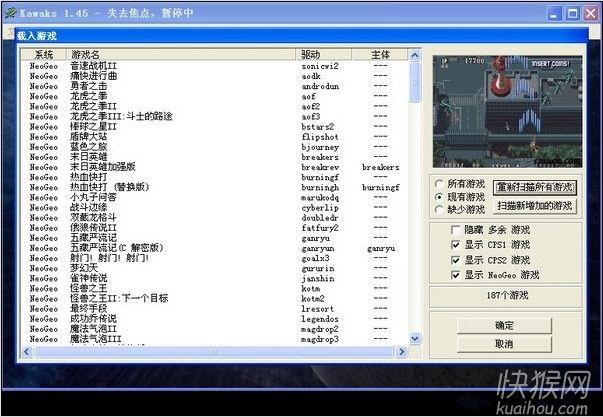Image resolution: width=603 pixels, height=417 pixels.
Task: Cancel with the 取消 button
Action: 504,344
